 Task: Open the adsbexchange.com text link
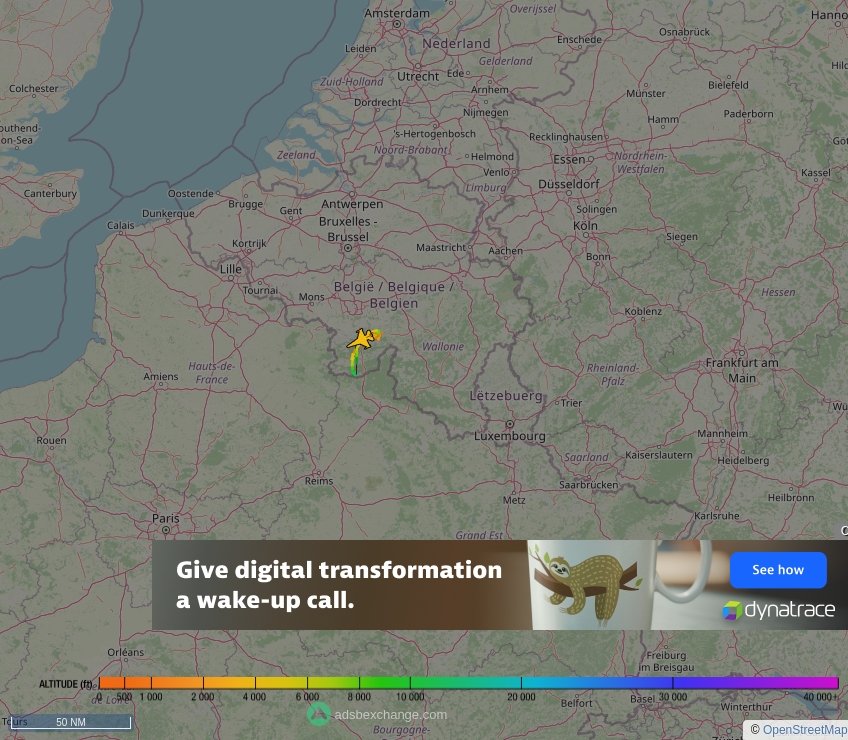390,715
